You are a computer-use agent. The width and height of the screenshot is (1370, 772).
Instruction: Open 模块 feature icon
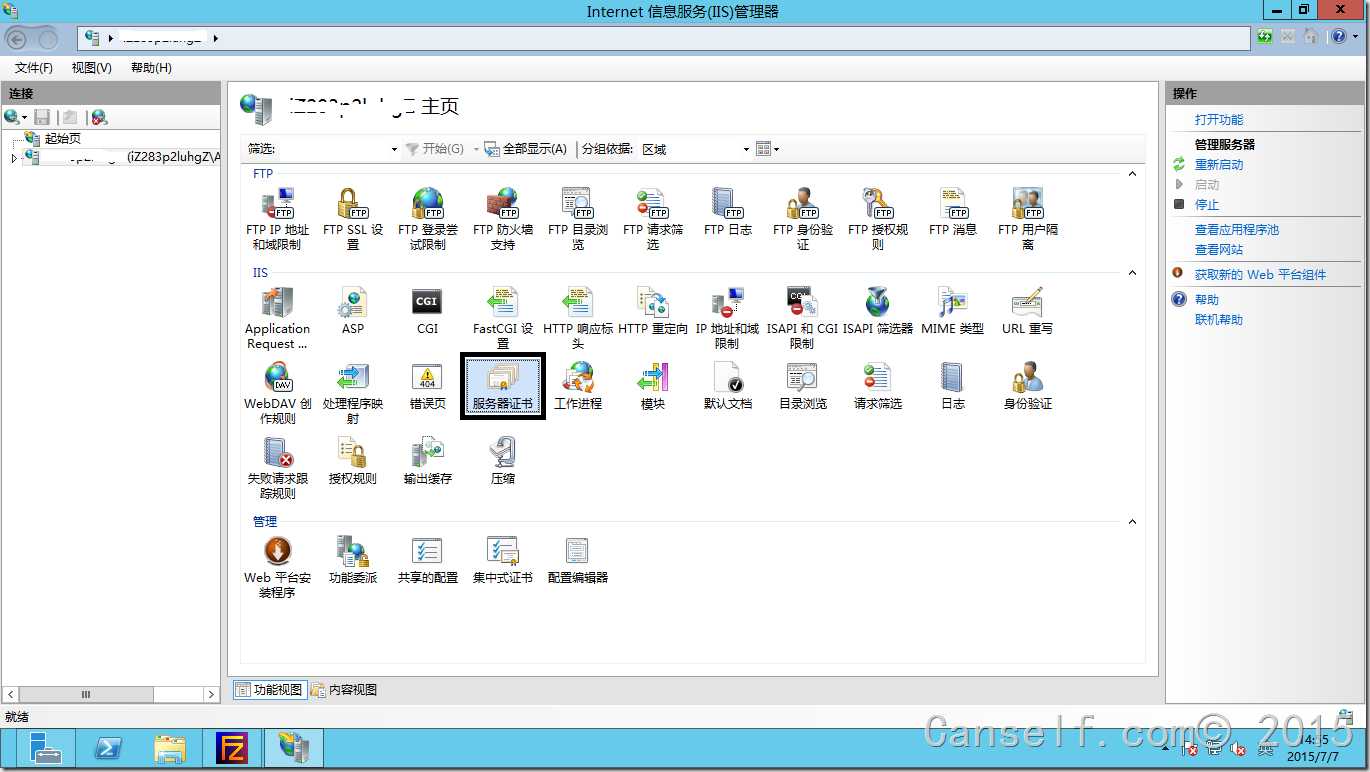click(x=653, y=385)
